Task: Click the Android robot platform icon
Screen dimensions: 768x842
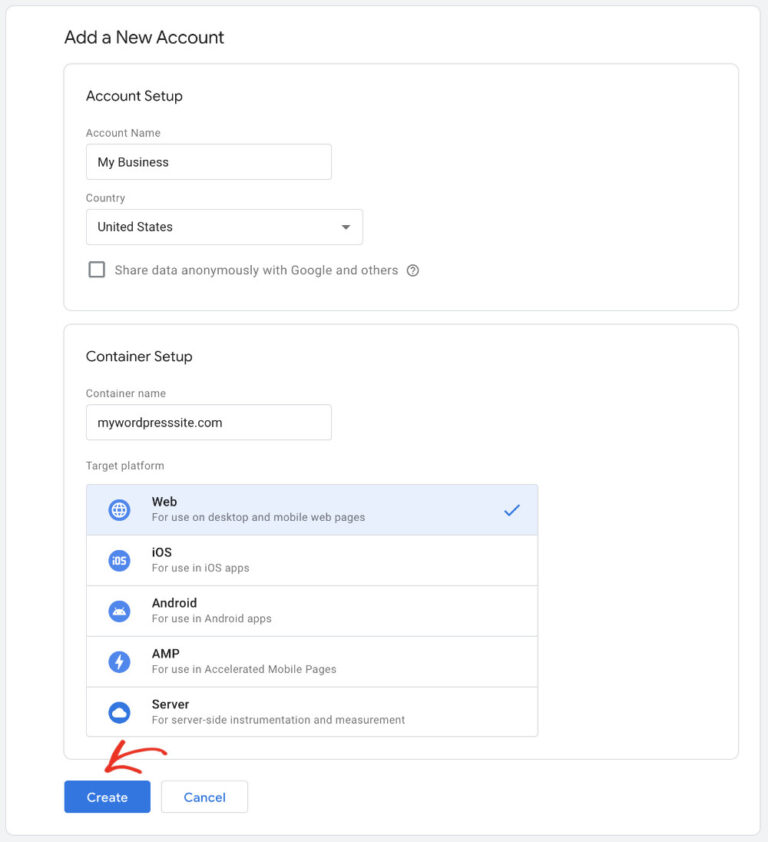Action: [119, 610]
